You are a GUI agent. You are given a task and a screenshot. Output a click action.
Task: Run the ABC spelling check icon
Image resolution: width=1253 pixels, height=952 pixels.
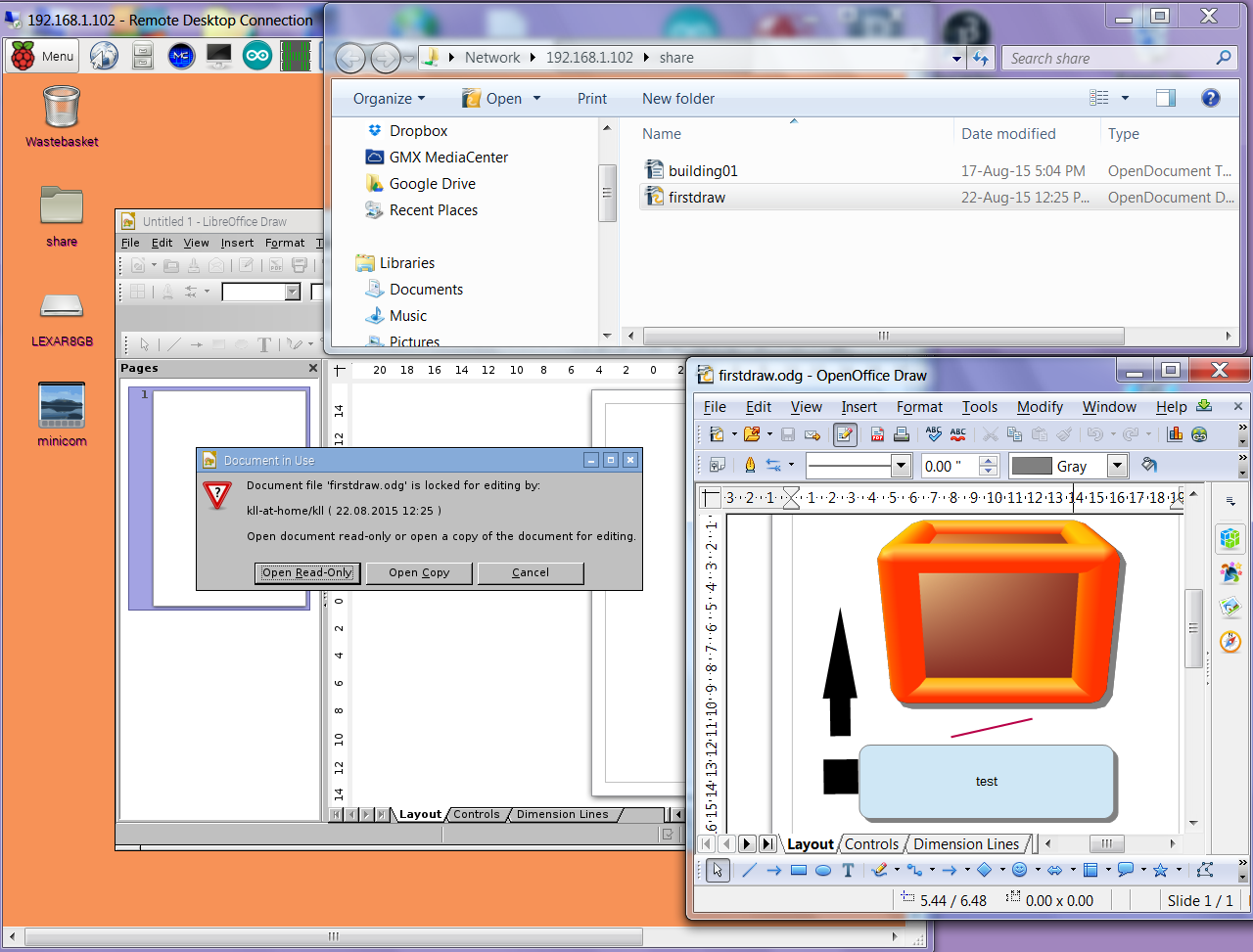click(x=933, y=434)
